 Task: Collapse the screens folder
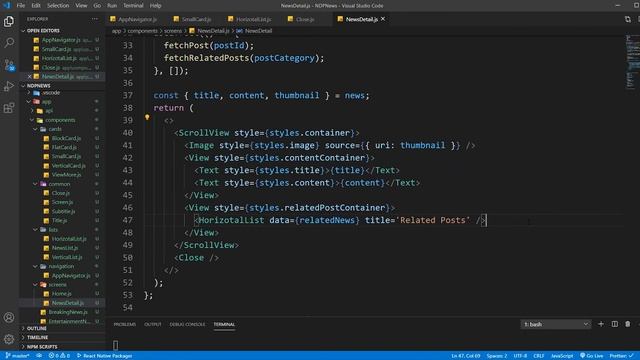pyautogui.click(x=58, y=284)
